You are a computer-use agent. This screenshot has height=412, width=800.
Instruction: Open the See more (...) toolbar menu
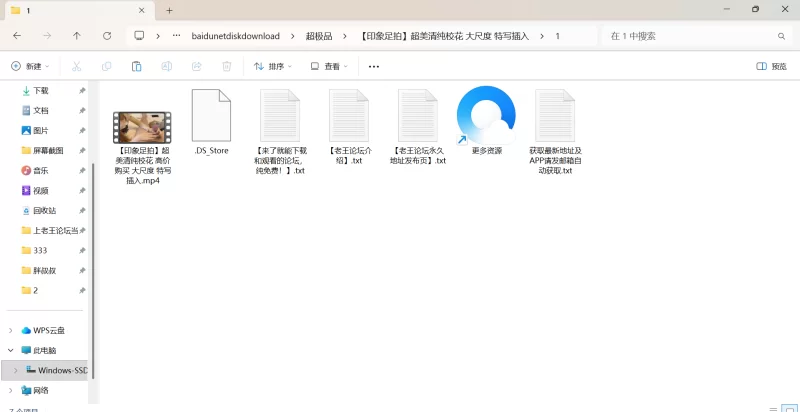coord(374,66)
